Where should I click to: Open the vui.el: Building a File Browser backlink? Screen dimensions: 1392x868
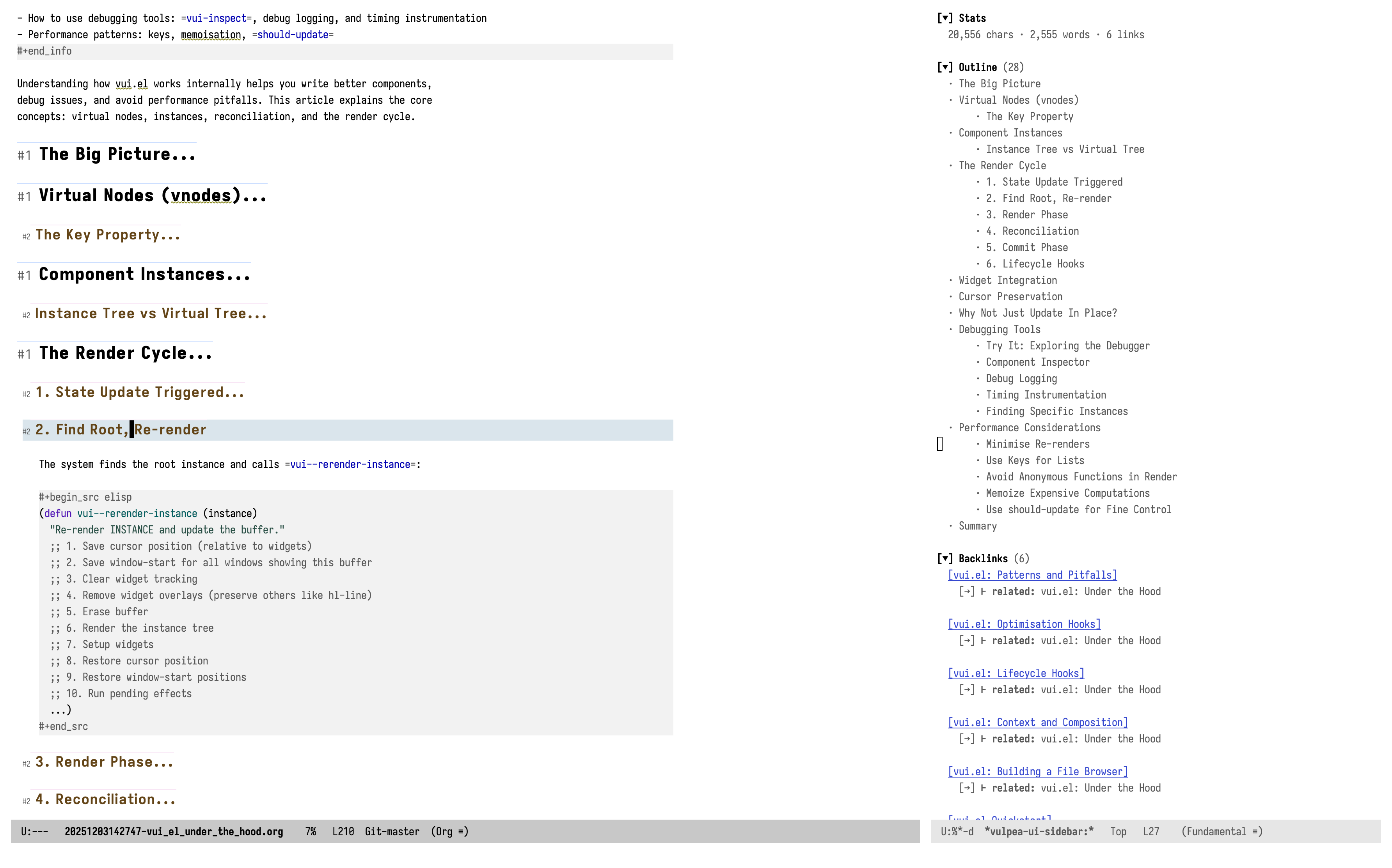point(1038,772)
